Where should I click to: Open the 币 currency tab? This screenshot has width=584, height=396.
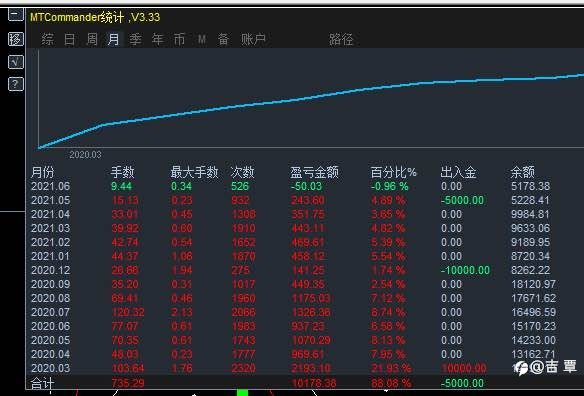tap(179, 39)
